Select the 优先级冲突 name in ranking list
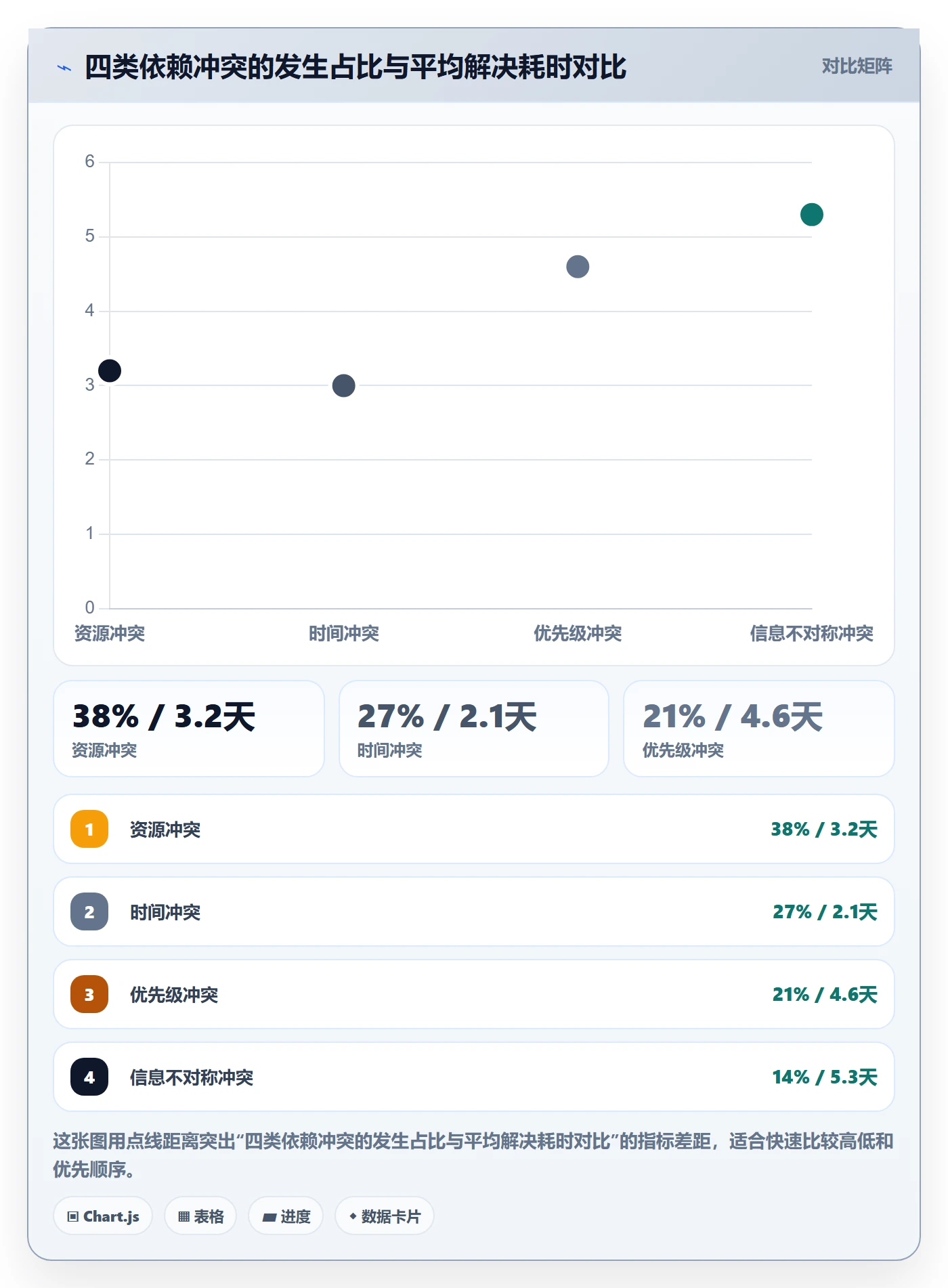Image resolution: width=948 pixels, height=1288 pixels. point(174,995)
